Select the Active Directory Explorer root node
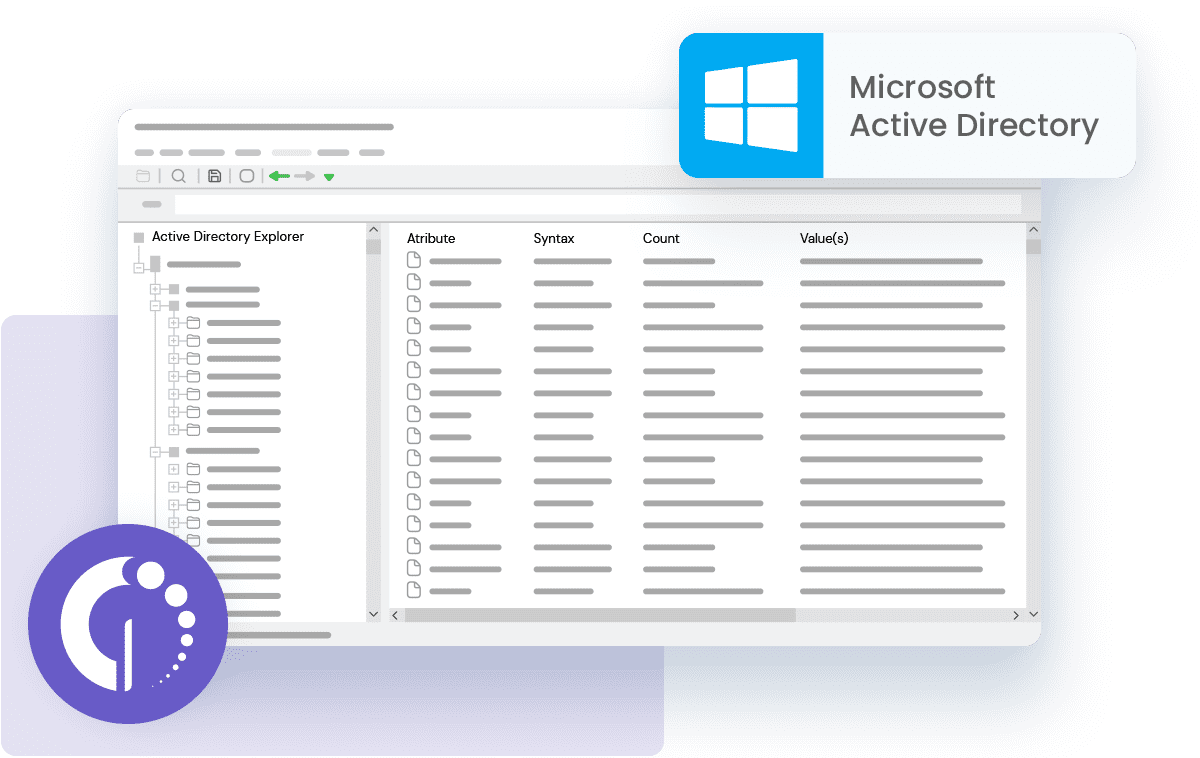Image resolution: width=1200 pixels, height=758 pixels. click(x=226, y=237)
